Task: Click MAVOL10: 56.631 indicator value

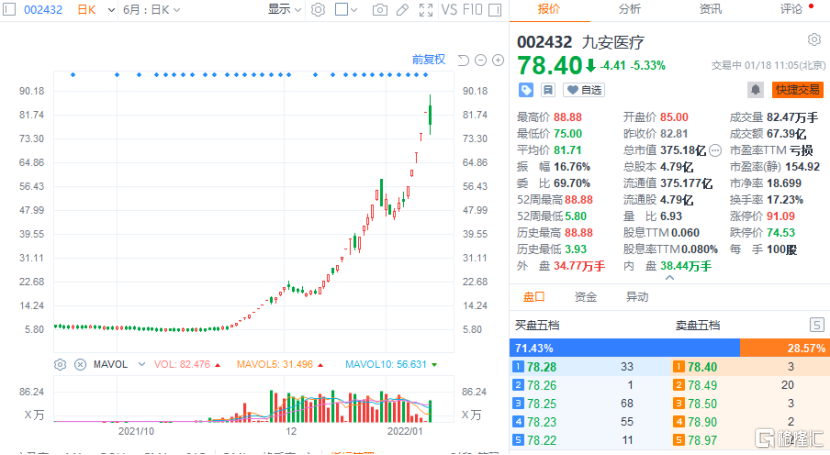Action: tap(386, 365)
